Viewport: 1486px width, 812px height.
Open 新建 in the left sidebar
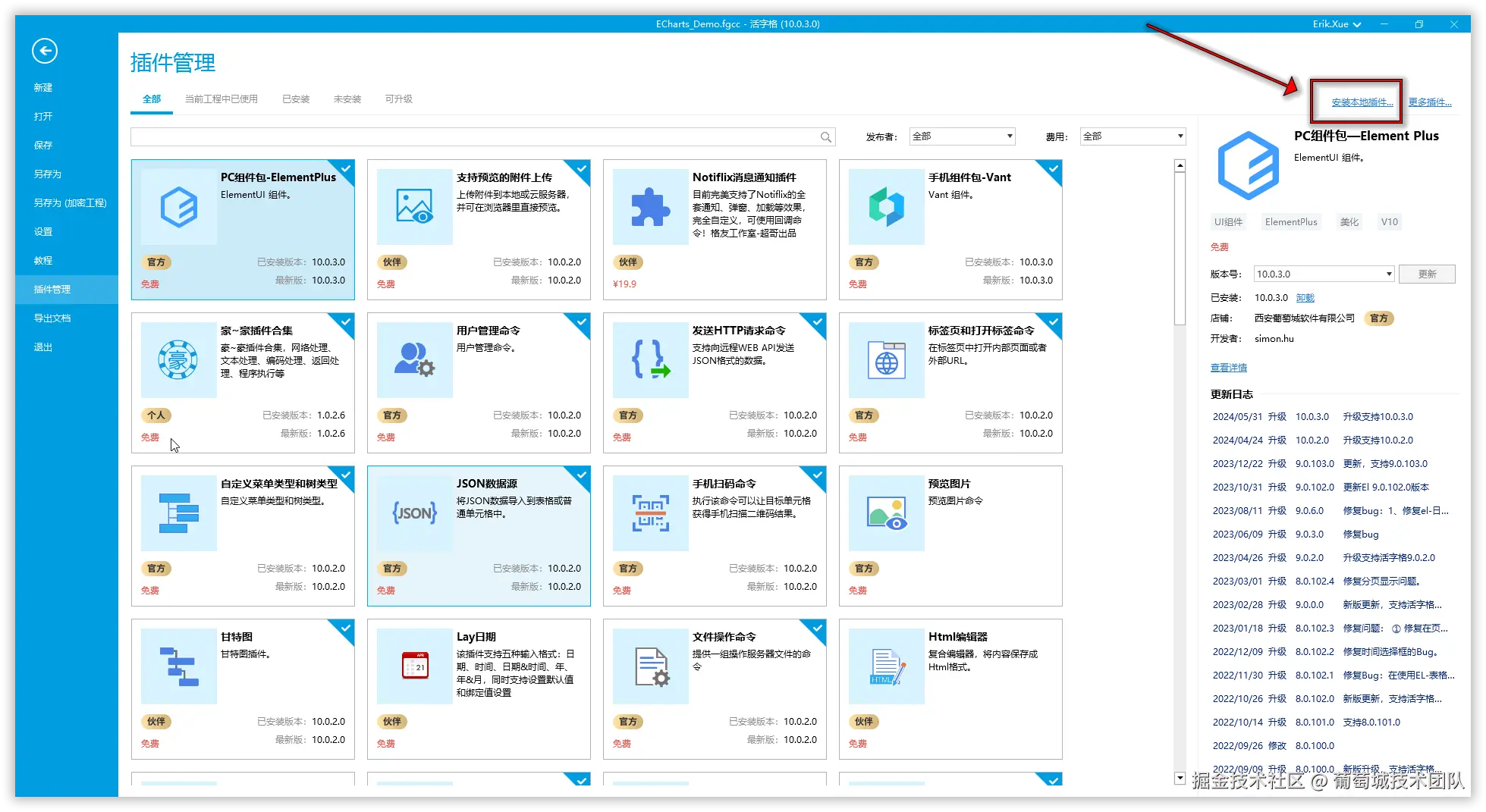[x=43, y=88]
